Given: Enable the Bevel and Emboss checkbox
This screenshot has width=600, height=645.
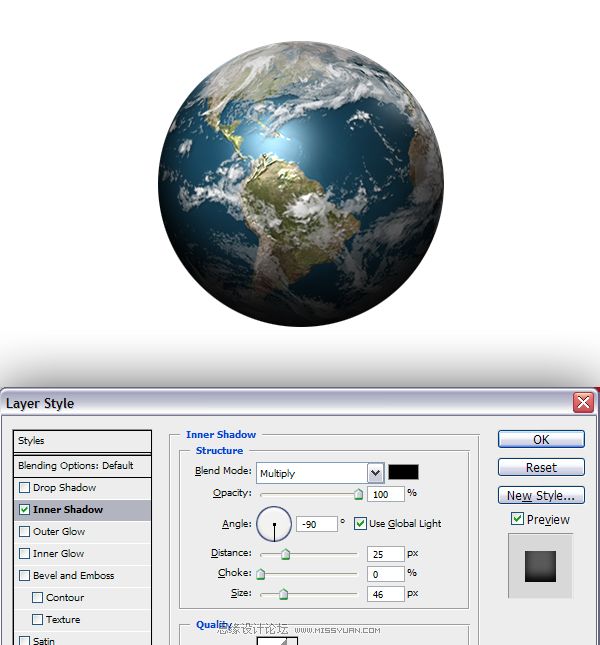Looking at the screenshot, I should pos(25,575).
